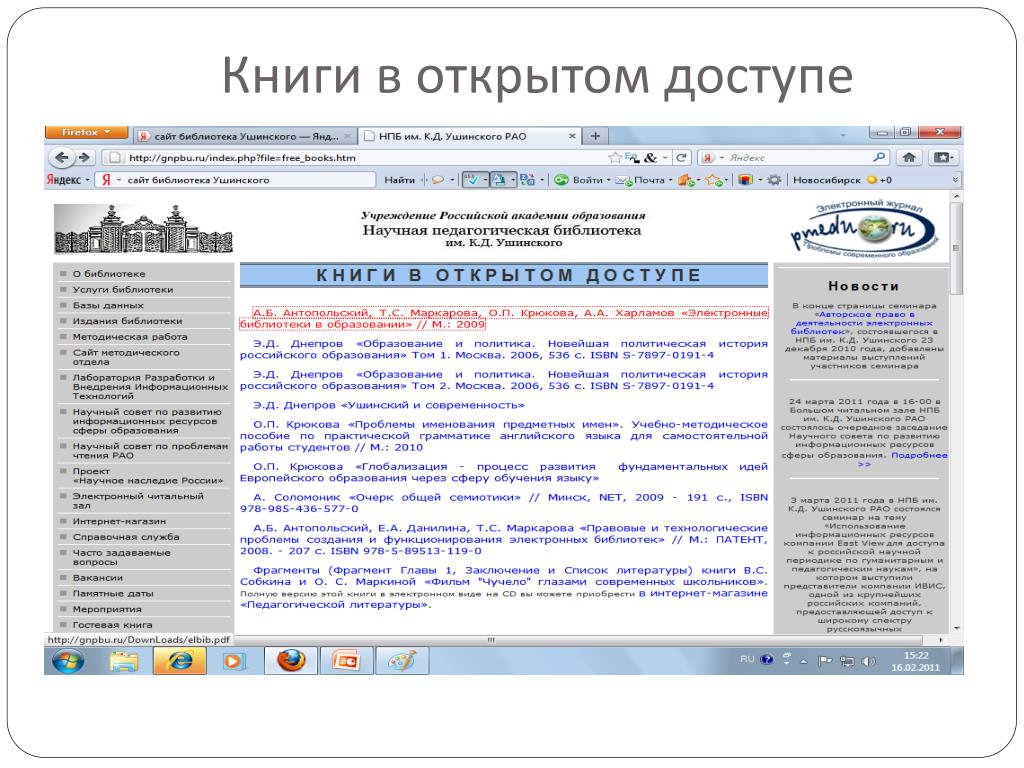Viewport: 1024px width, 768px height.
Task: Bookmark this page with the star icon
Action: point(615,157)
